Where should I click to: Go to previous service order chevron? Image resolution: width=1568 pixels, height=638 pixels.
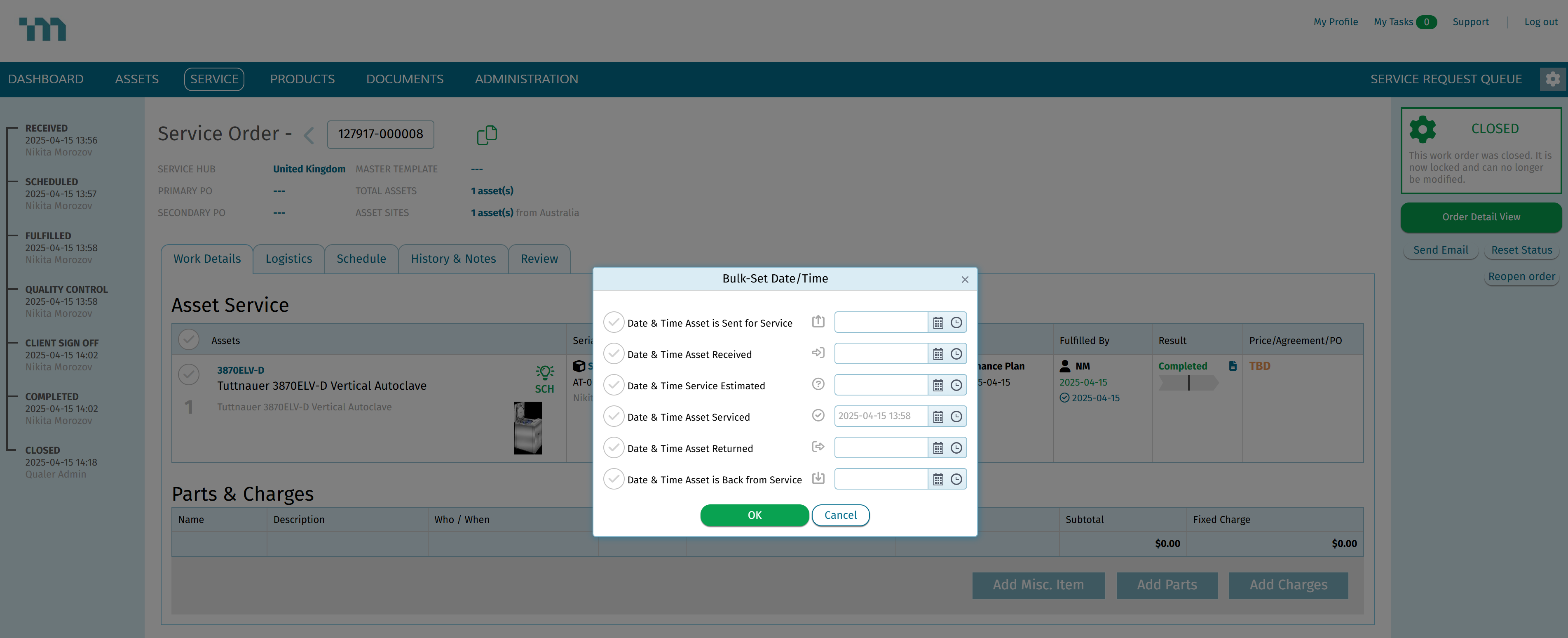[x=309, y=135]
